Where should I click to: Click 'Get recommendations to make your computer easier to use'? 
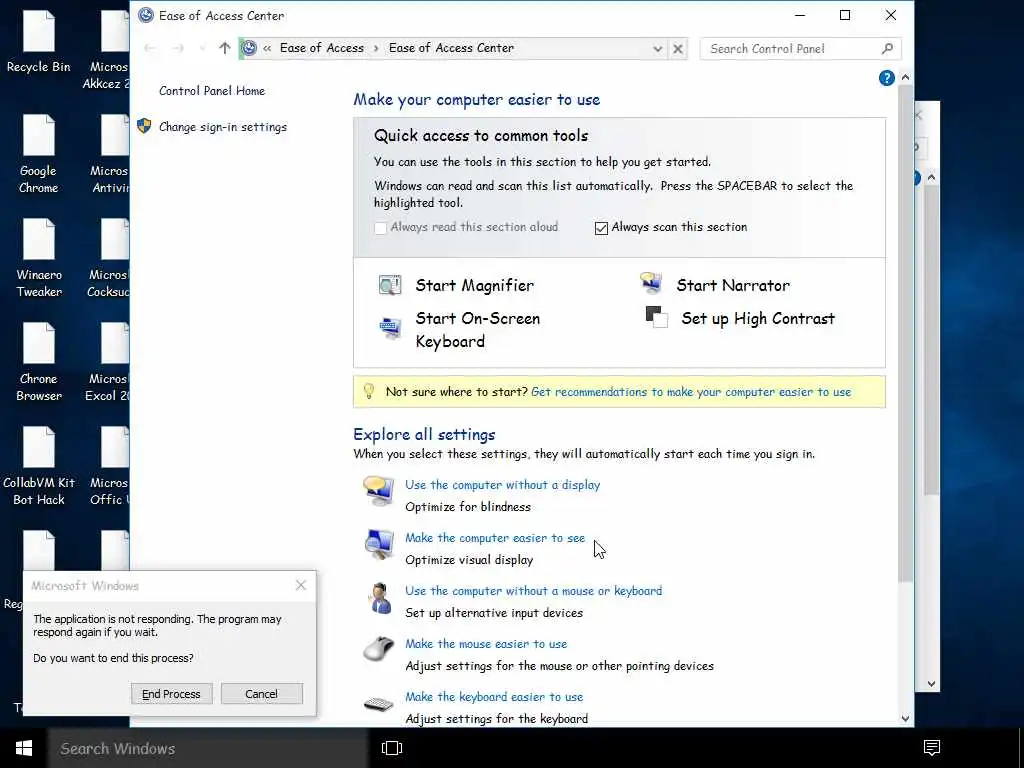(x=691, y=392)
